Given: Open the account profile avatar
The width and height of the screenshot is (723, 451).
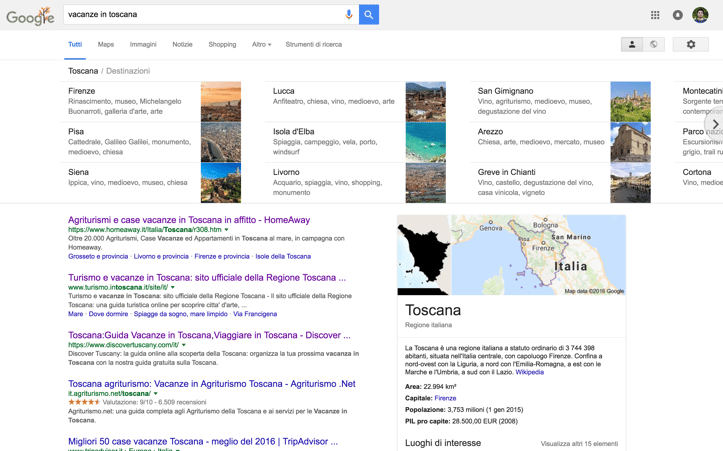Looking at the screenshot, I should click(700, 15).
